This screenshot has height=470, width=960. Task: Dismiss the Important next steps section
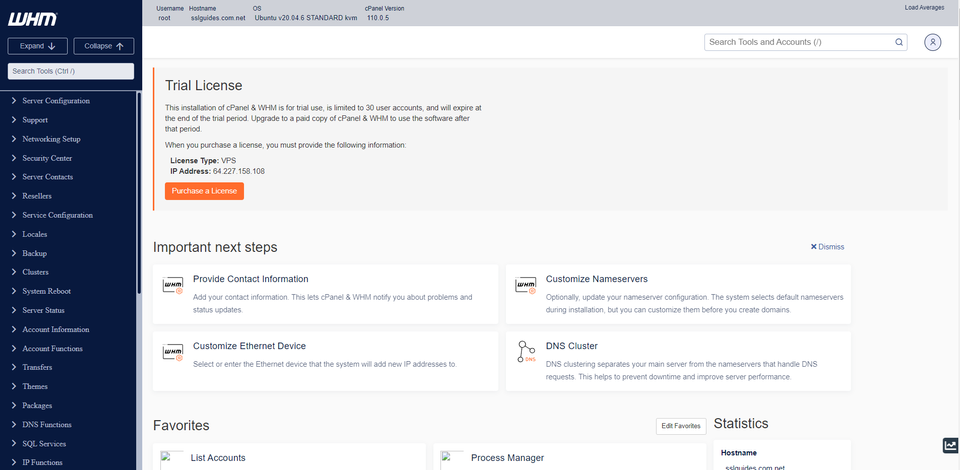tap(827, 246)
